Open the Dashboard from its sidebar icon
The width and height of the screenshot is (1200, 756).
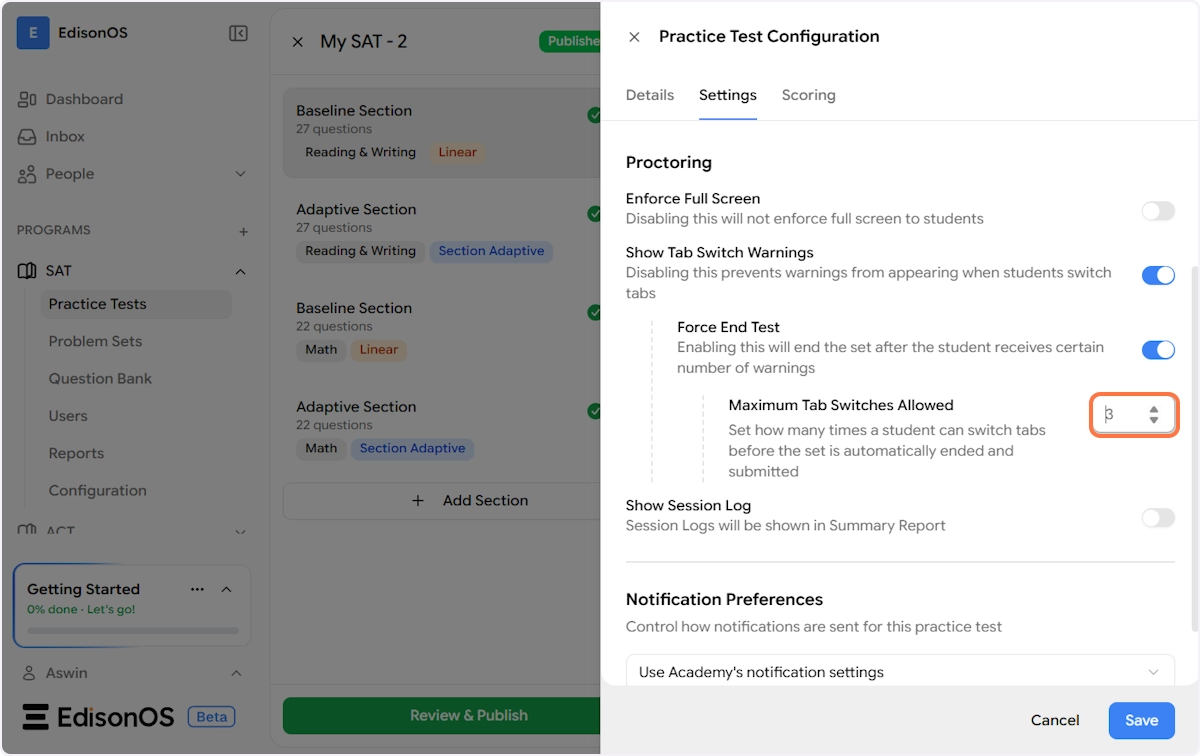(x=27, y=99)
